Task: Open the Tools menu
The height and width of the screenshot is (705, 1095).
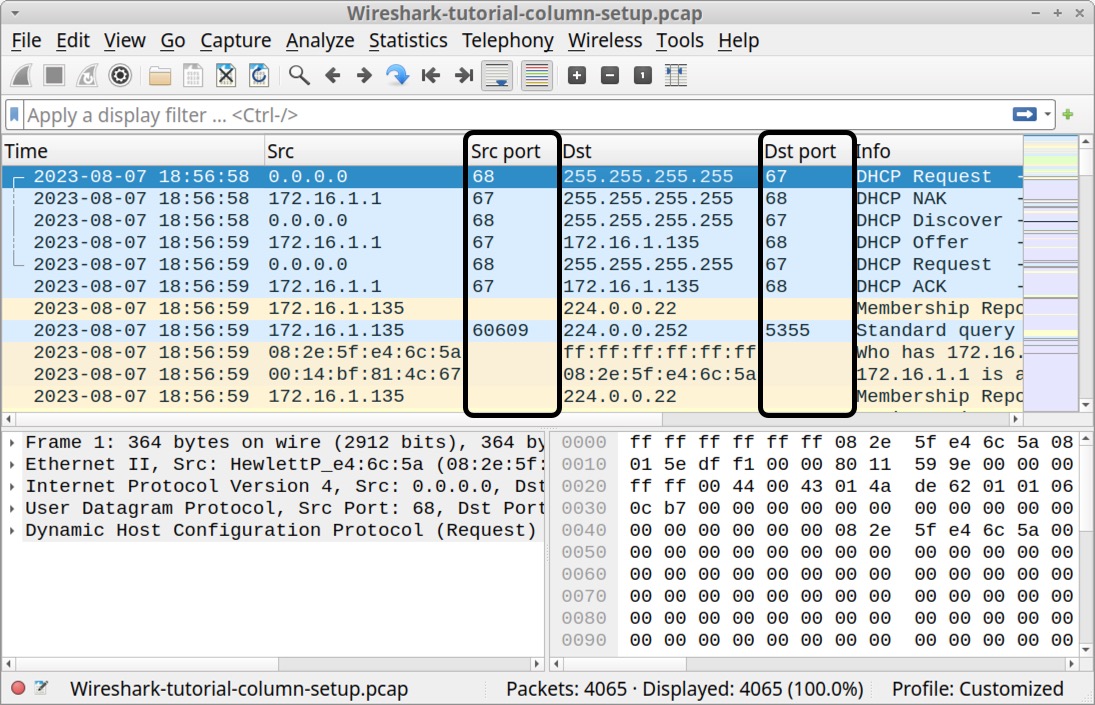Action: pos(679,40)
